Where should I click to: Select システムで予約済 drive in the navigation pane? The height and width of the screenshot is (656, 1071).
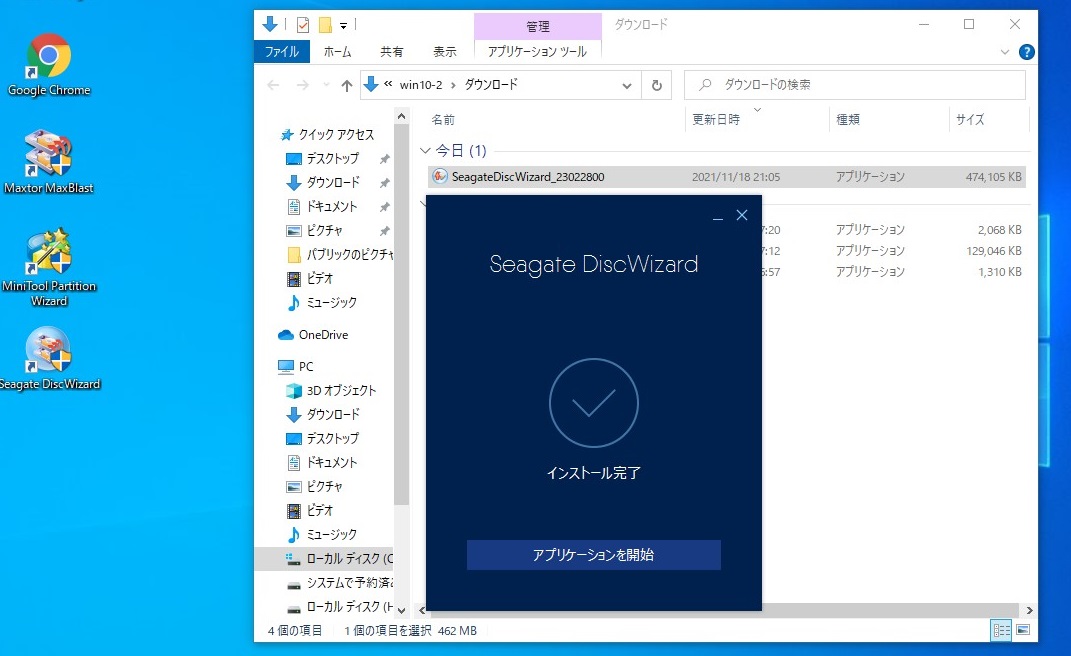340,582
